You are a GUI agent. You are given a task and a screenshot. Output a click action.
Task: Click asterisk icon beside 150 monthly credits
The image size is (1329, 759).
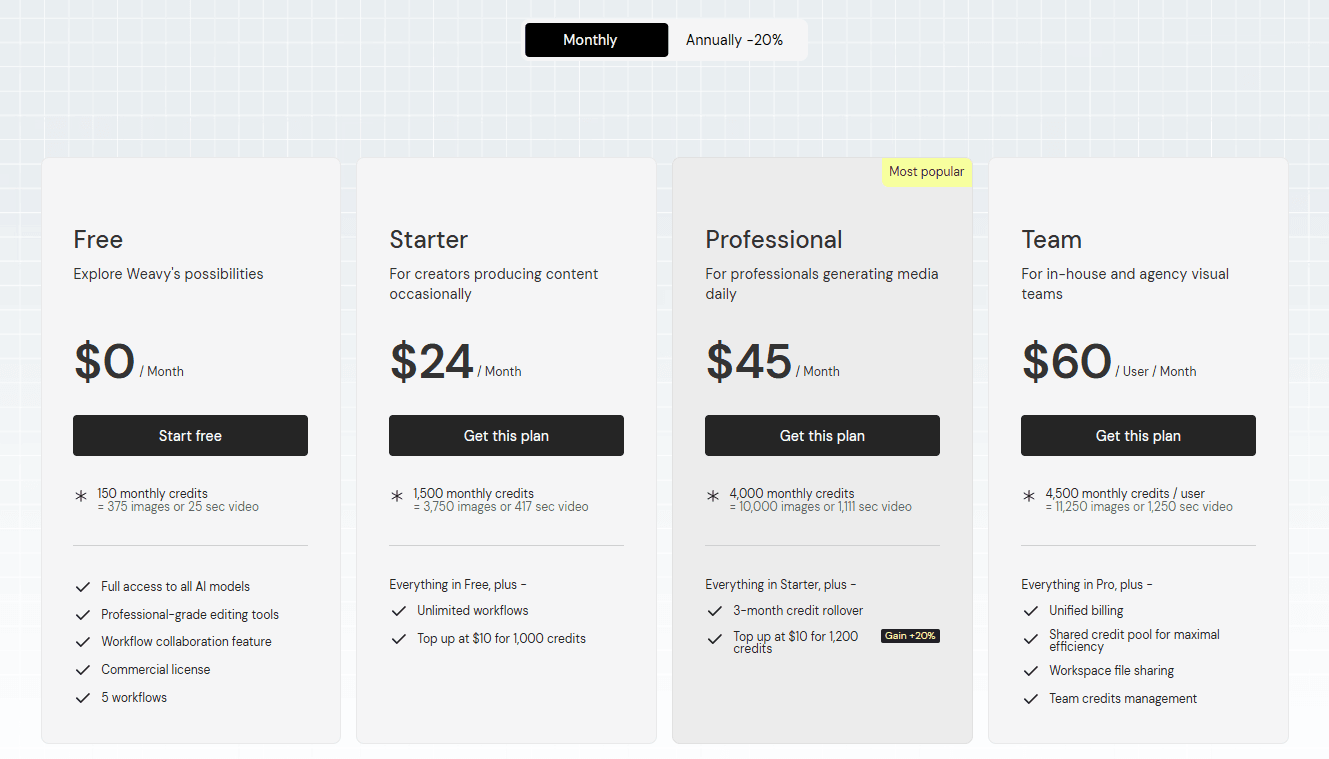(x=81, y=496)
